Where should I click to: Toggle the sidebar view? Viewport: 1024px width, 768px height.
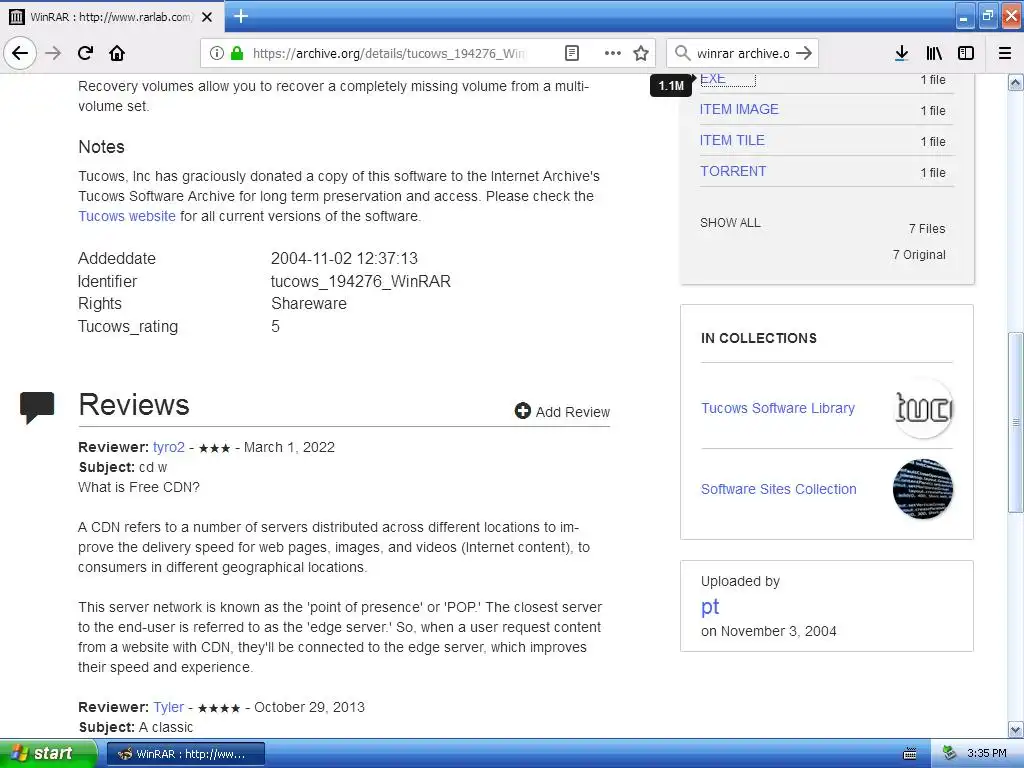tap(966, 53)
